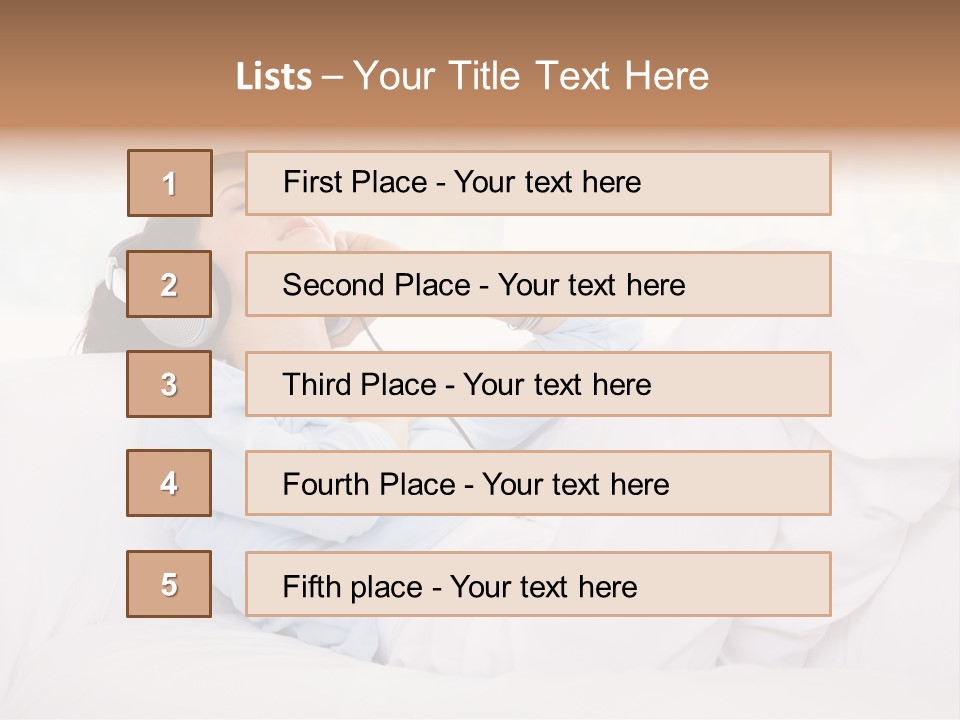Place cursor on the word 'Second'

click(x=326, y=285)
